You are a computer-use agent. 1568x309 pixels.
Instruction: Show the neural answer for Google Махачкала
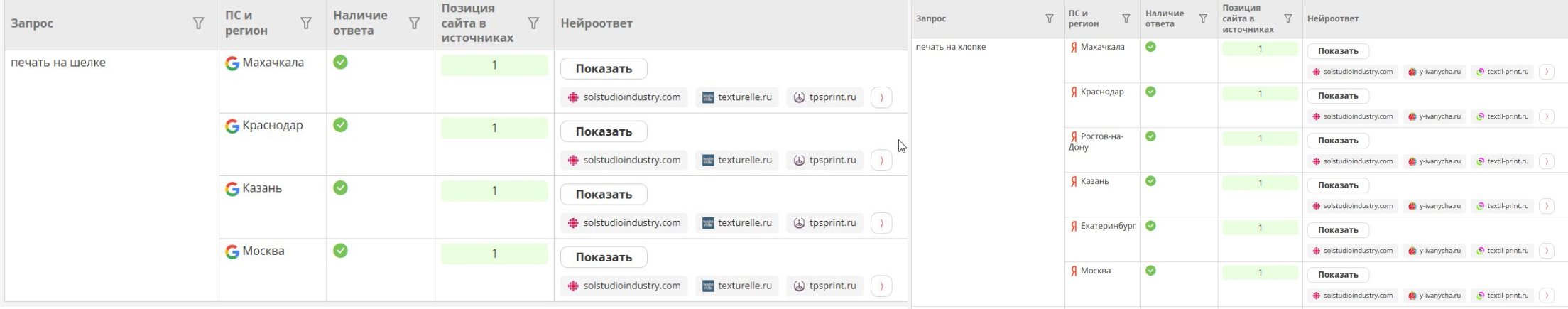(x=604, y=69)
